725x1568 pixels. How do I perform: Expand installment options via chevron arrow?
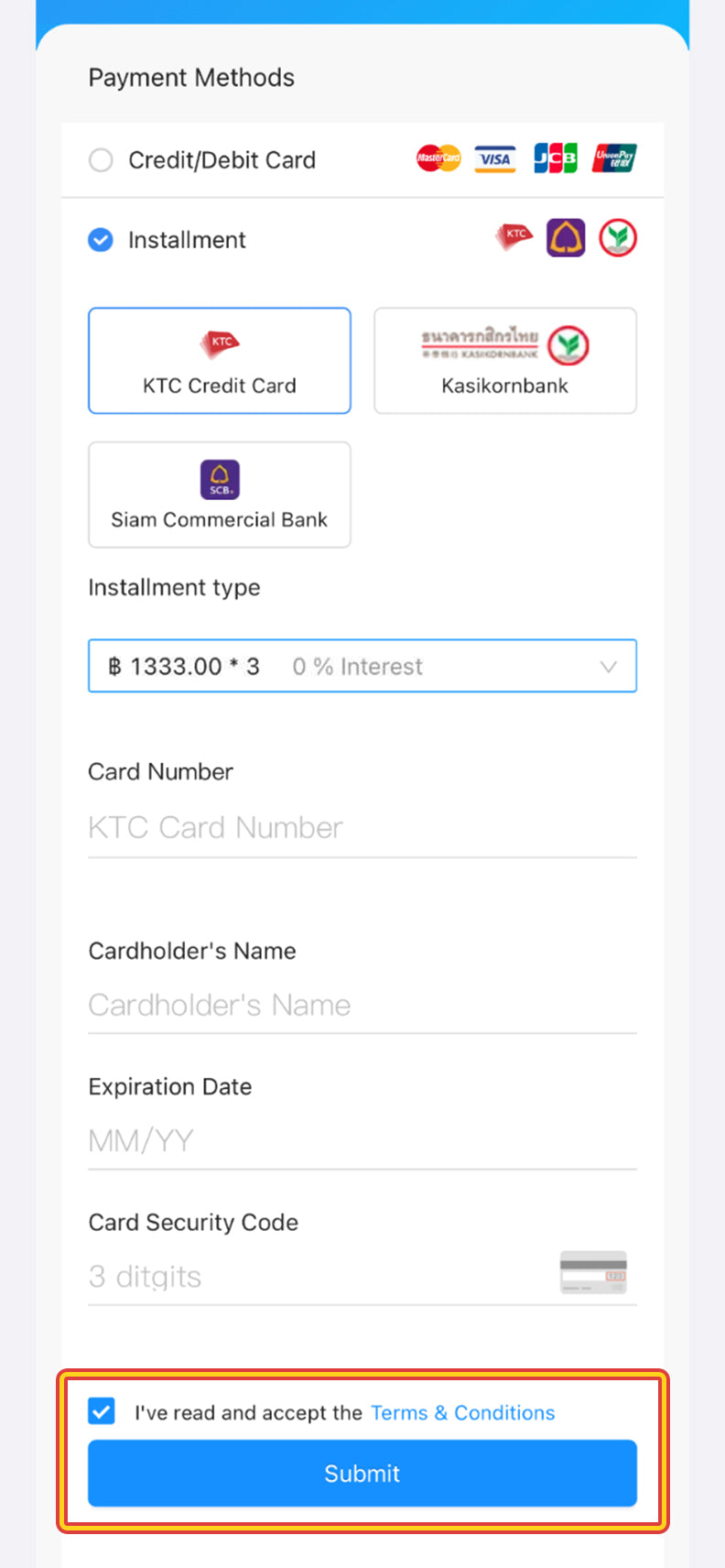tap(608, 667)
